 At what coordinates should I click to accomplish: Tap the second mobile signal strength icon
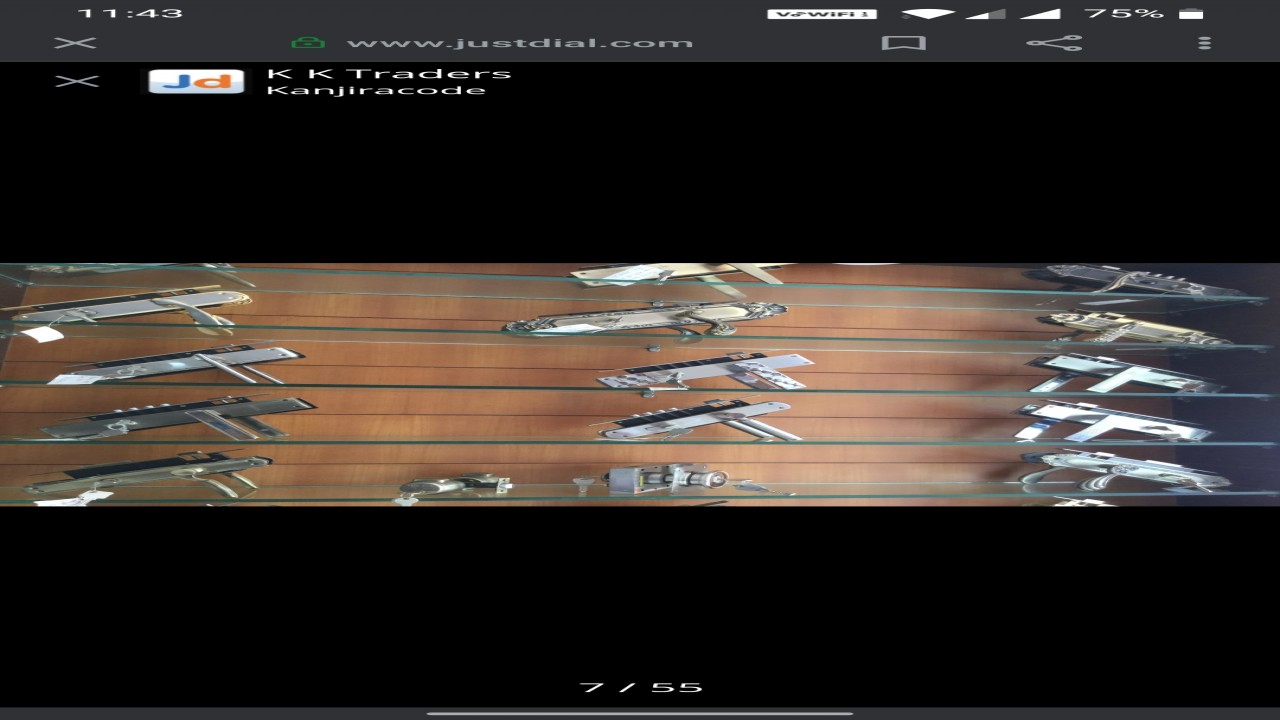1041,13
